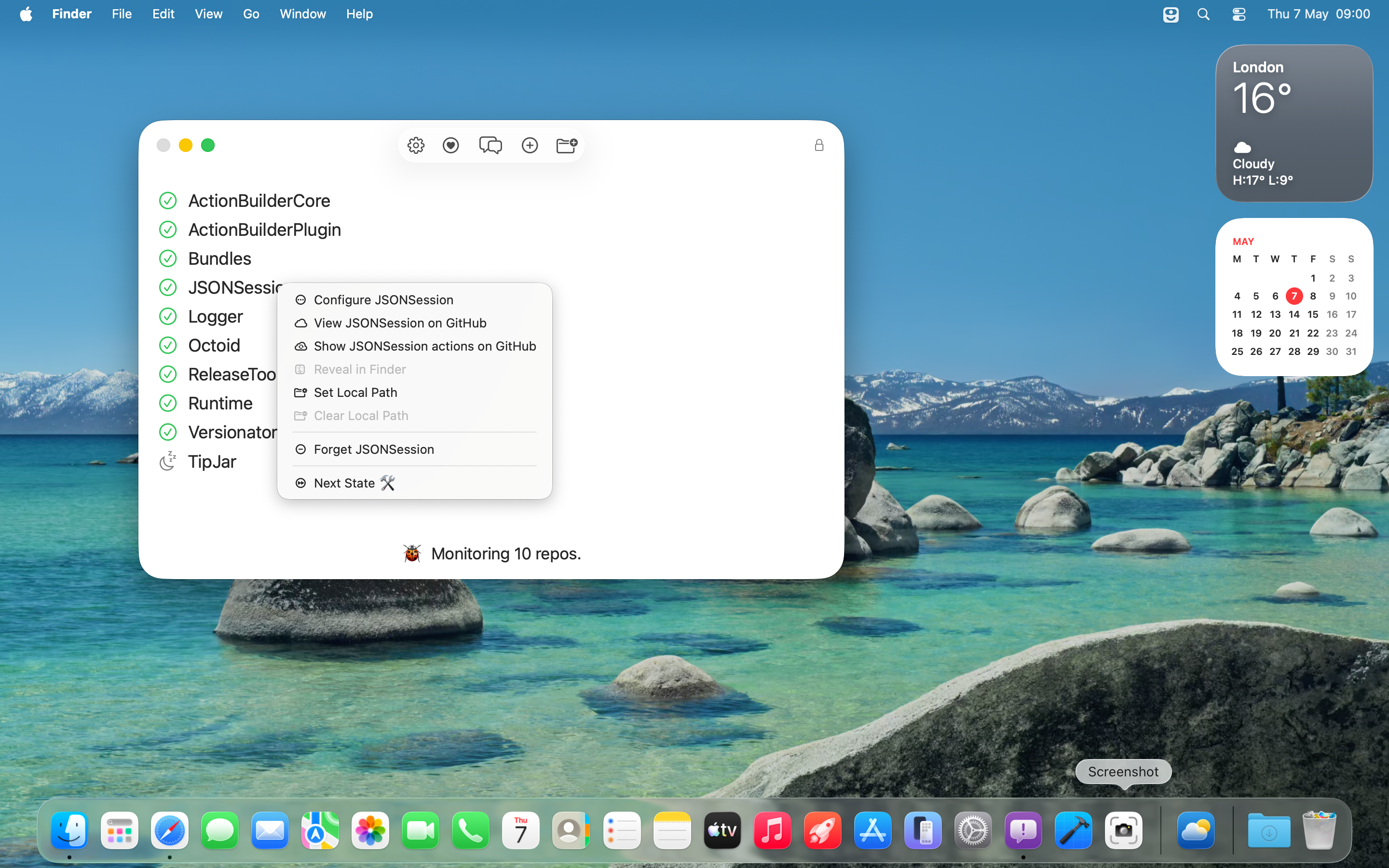Click the heart tip icon in the toolbar
Viewport: 1389px width, 868px height.
pos(450,145)
